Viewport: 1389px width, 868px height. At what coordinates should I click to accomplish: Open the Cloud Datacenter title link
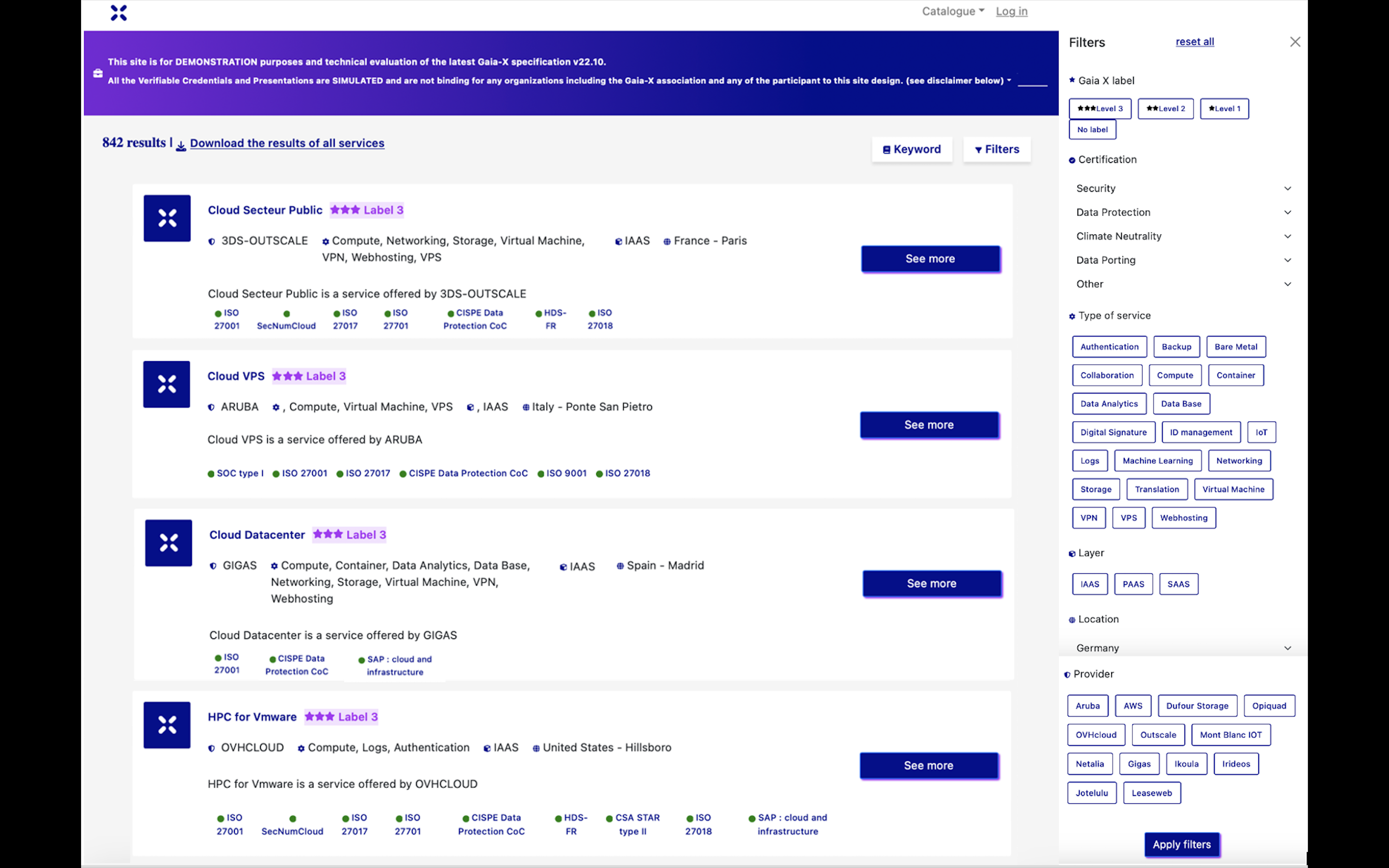tap(257, 534)
